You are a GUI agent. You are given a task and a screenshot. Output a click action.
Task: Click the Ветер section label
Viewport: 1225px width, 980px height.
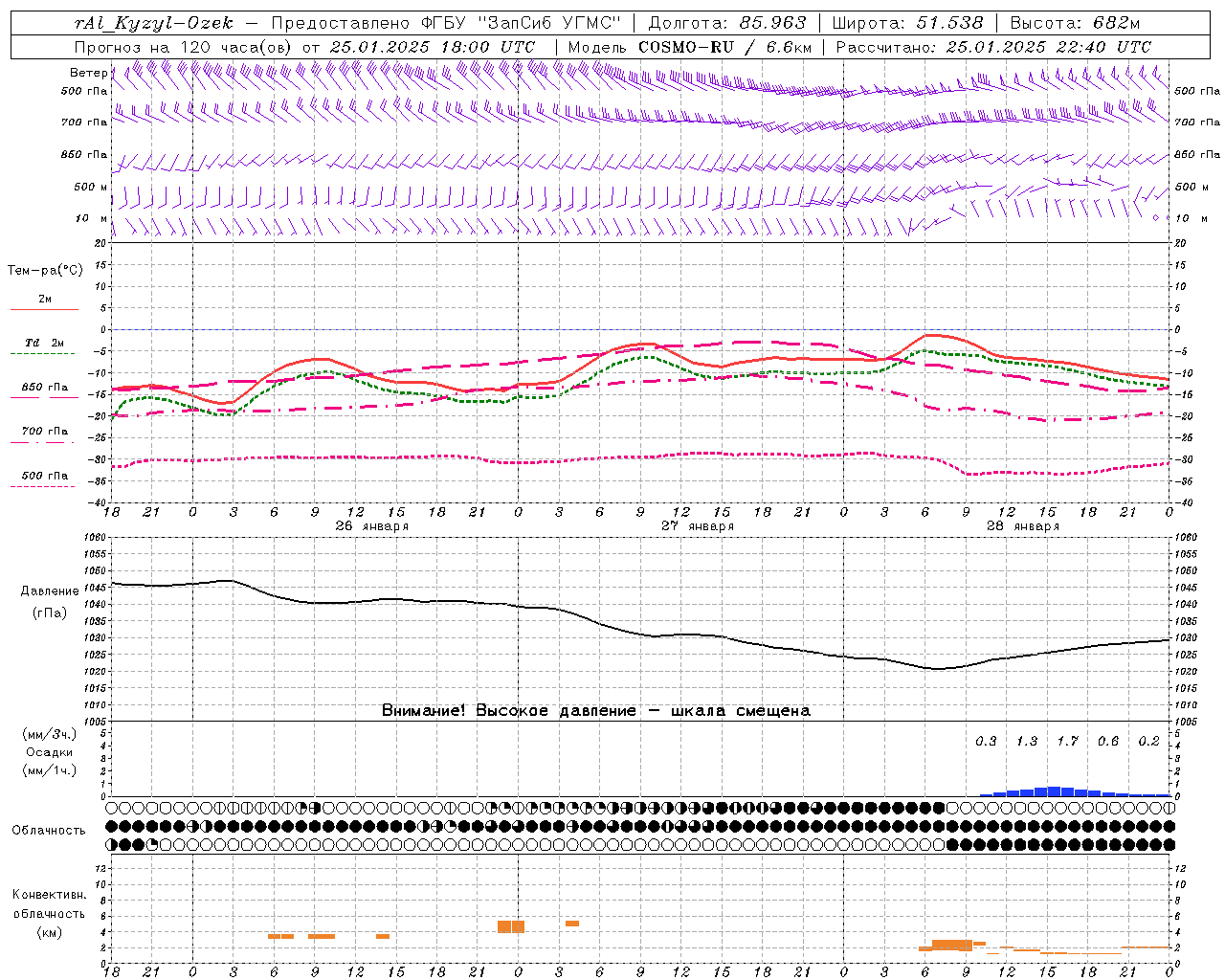[89, 73]
